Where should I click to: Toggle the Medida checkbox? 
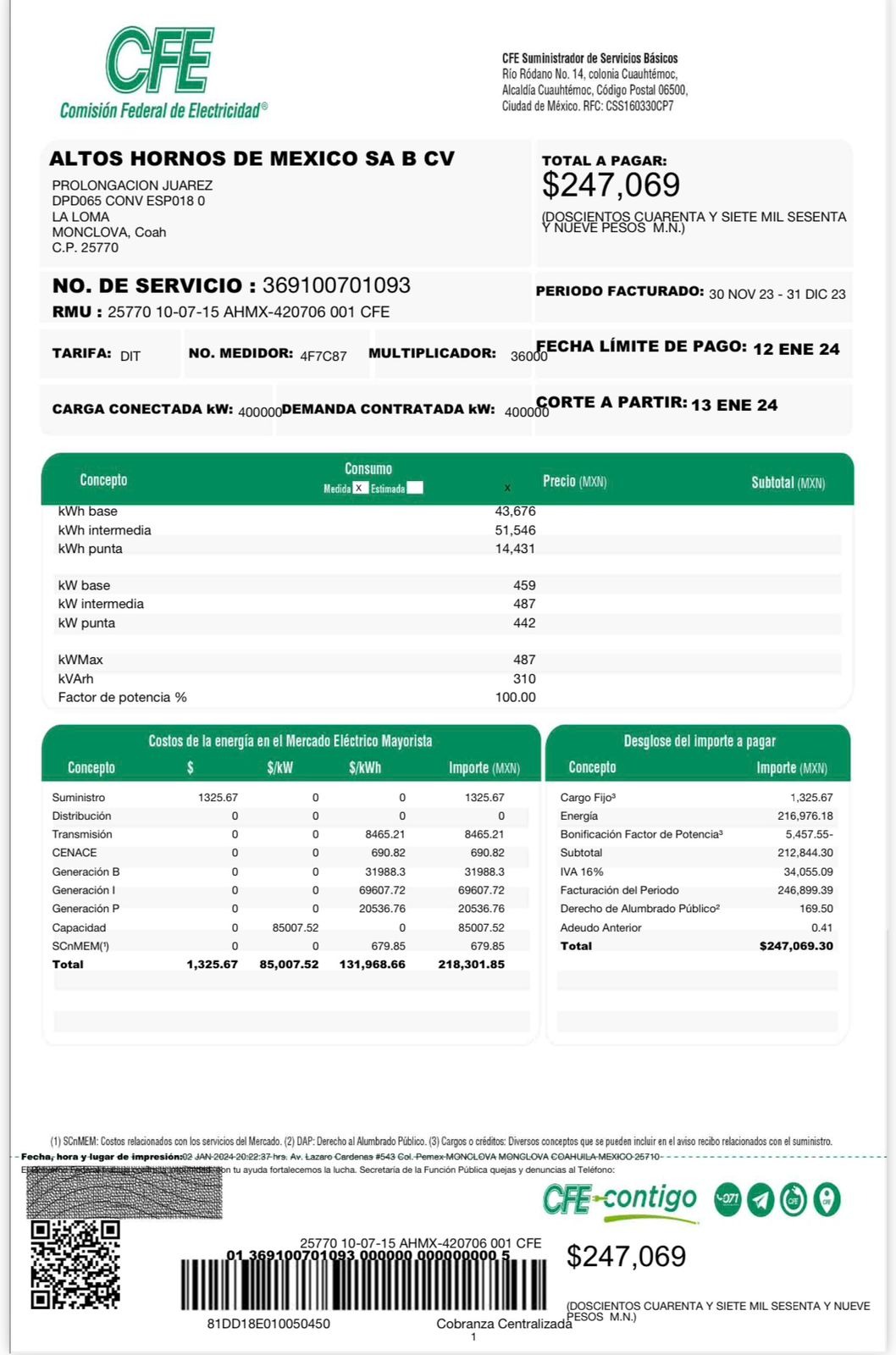(x=360, y=488)
